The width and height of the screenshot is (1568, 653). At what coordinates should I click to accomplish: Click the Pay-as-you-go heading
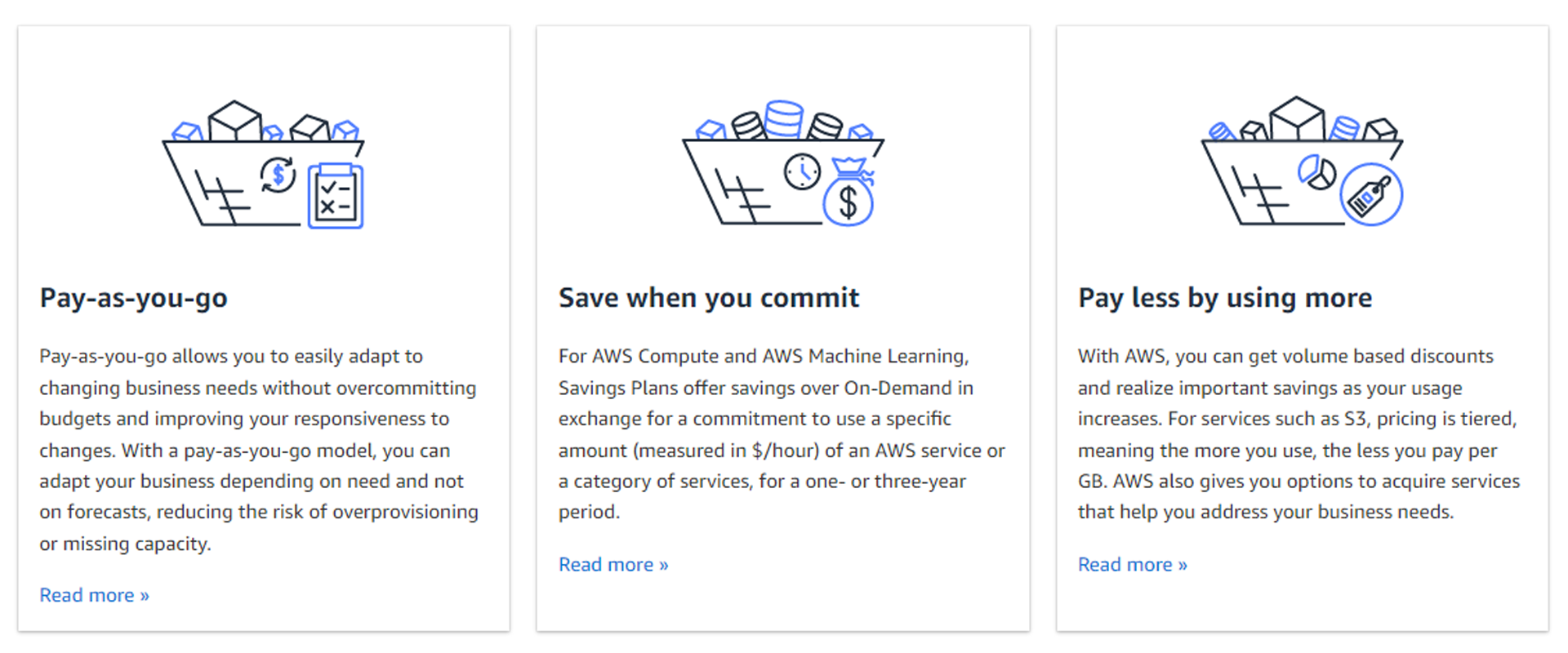[x=134, y=298]
